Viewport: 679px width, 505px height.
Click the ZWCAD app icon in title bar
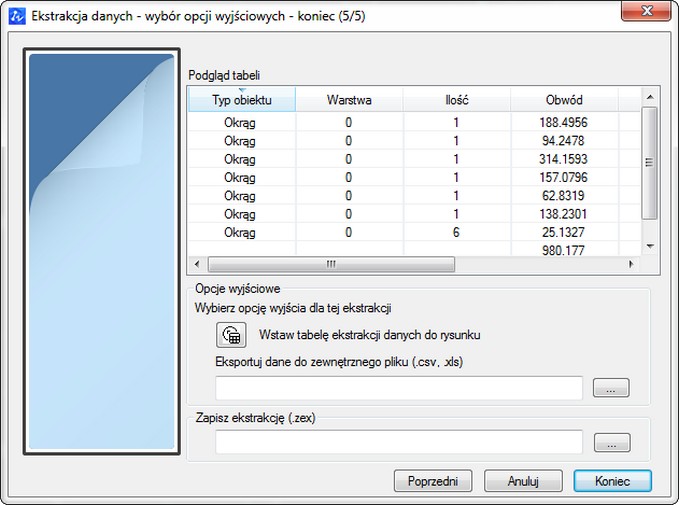click(x=17, y=16)
